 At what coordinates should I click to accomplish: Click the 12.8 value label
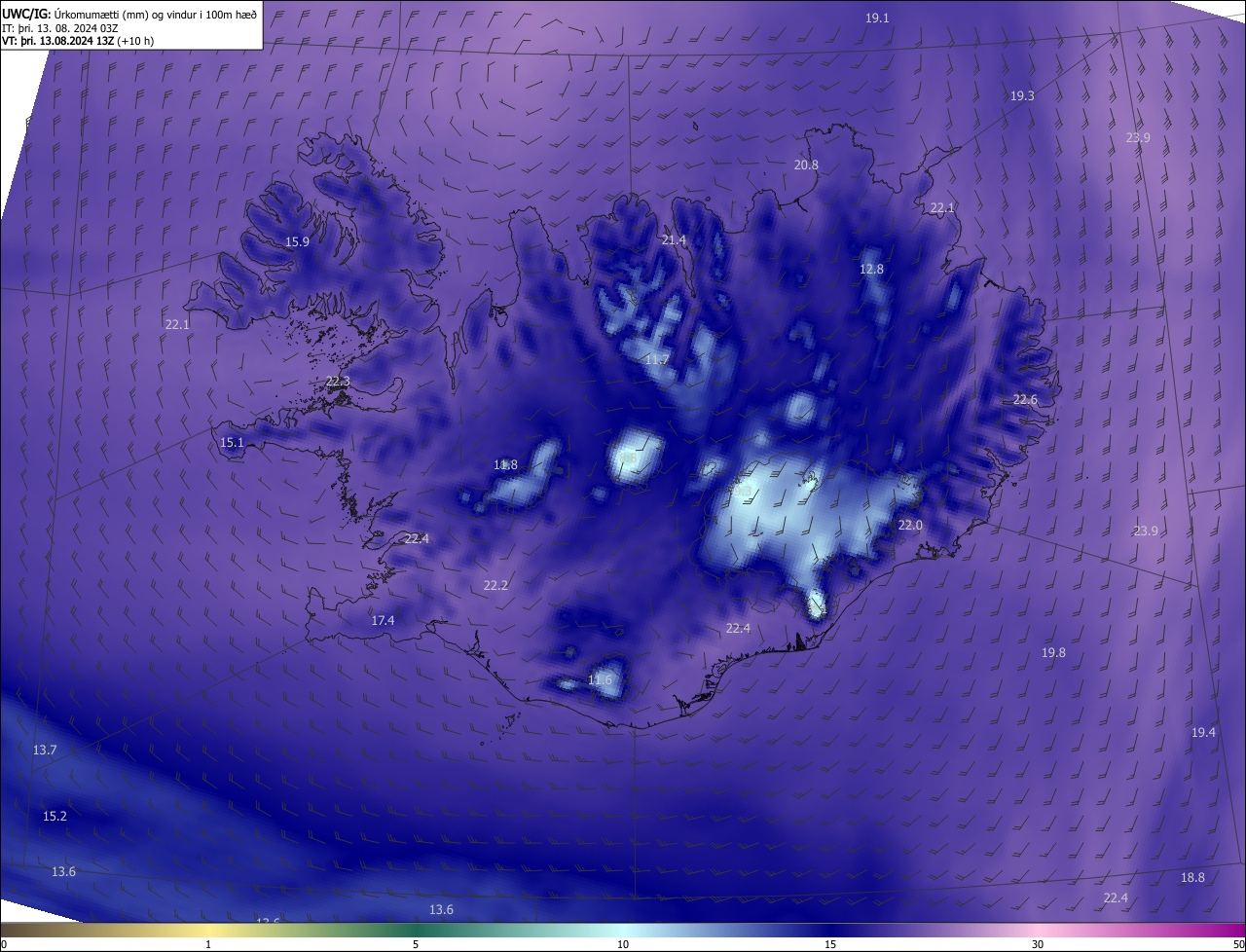(871, 270)
